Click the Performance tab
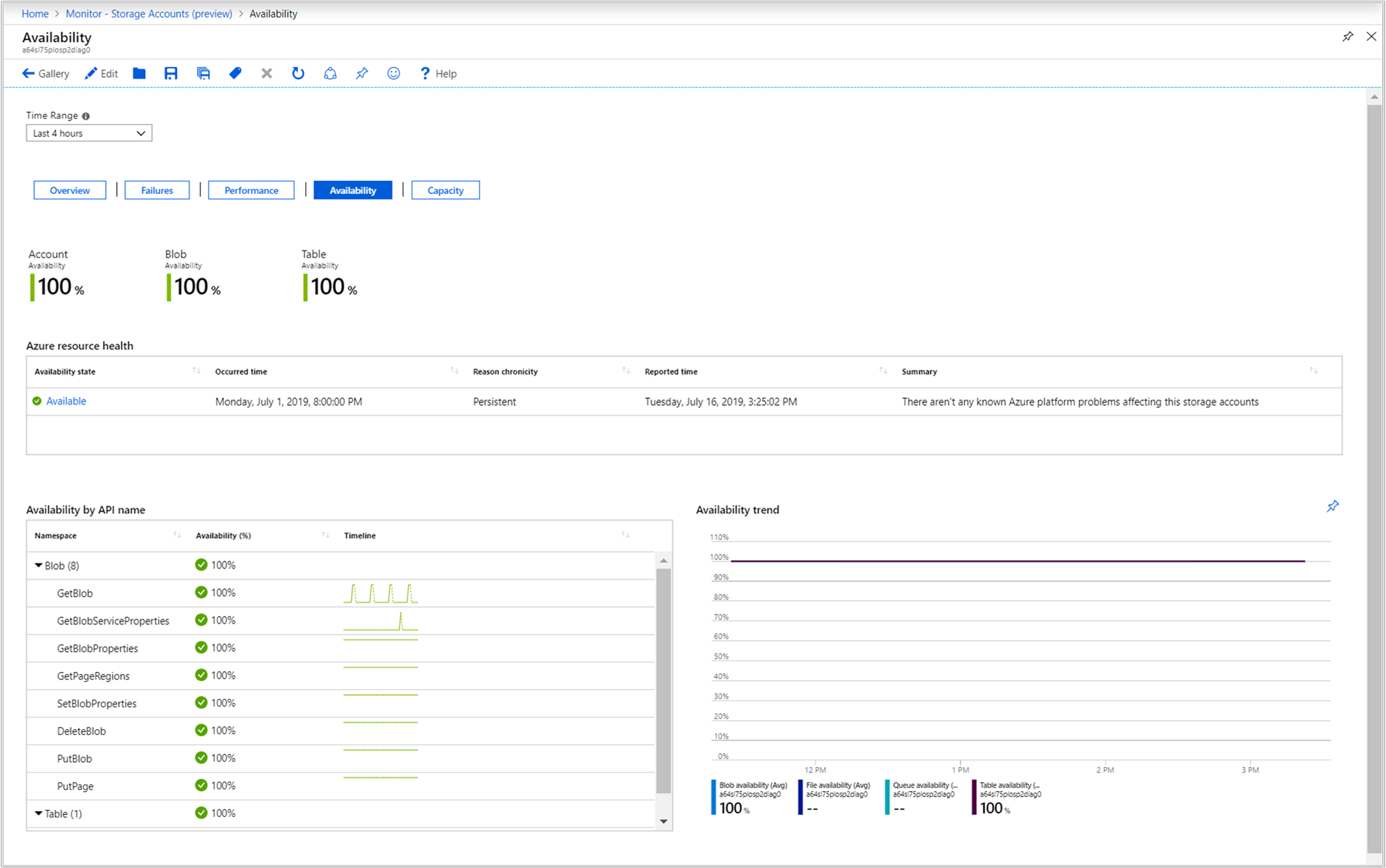 [251, 190]
